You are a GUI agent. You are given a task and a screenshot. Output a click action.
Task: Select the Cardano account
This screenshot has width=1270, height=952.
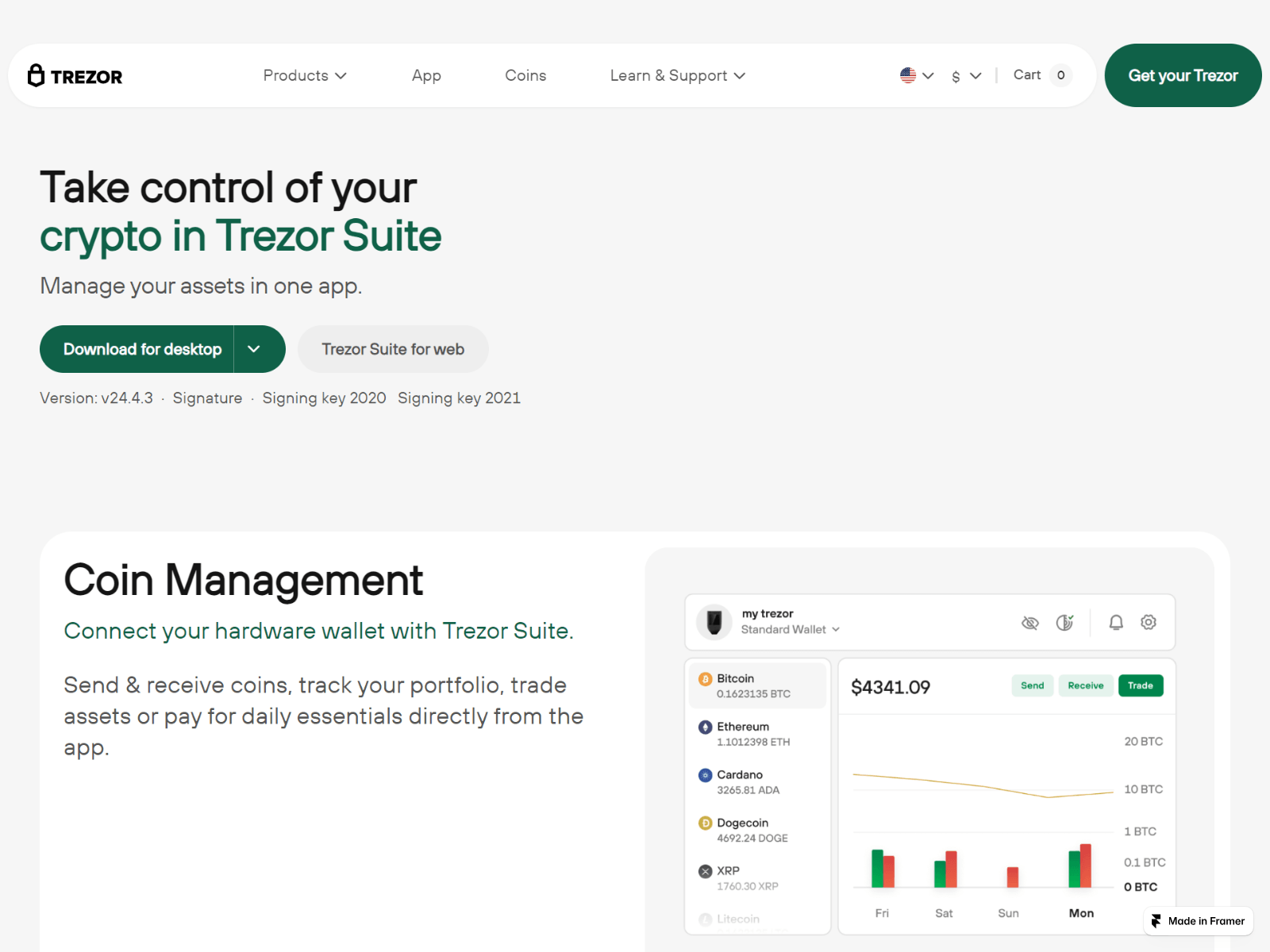(x=757, y=781)
